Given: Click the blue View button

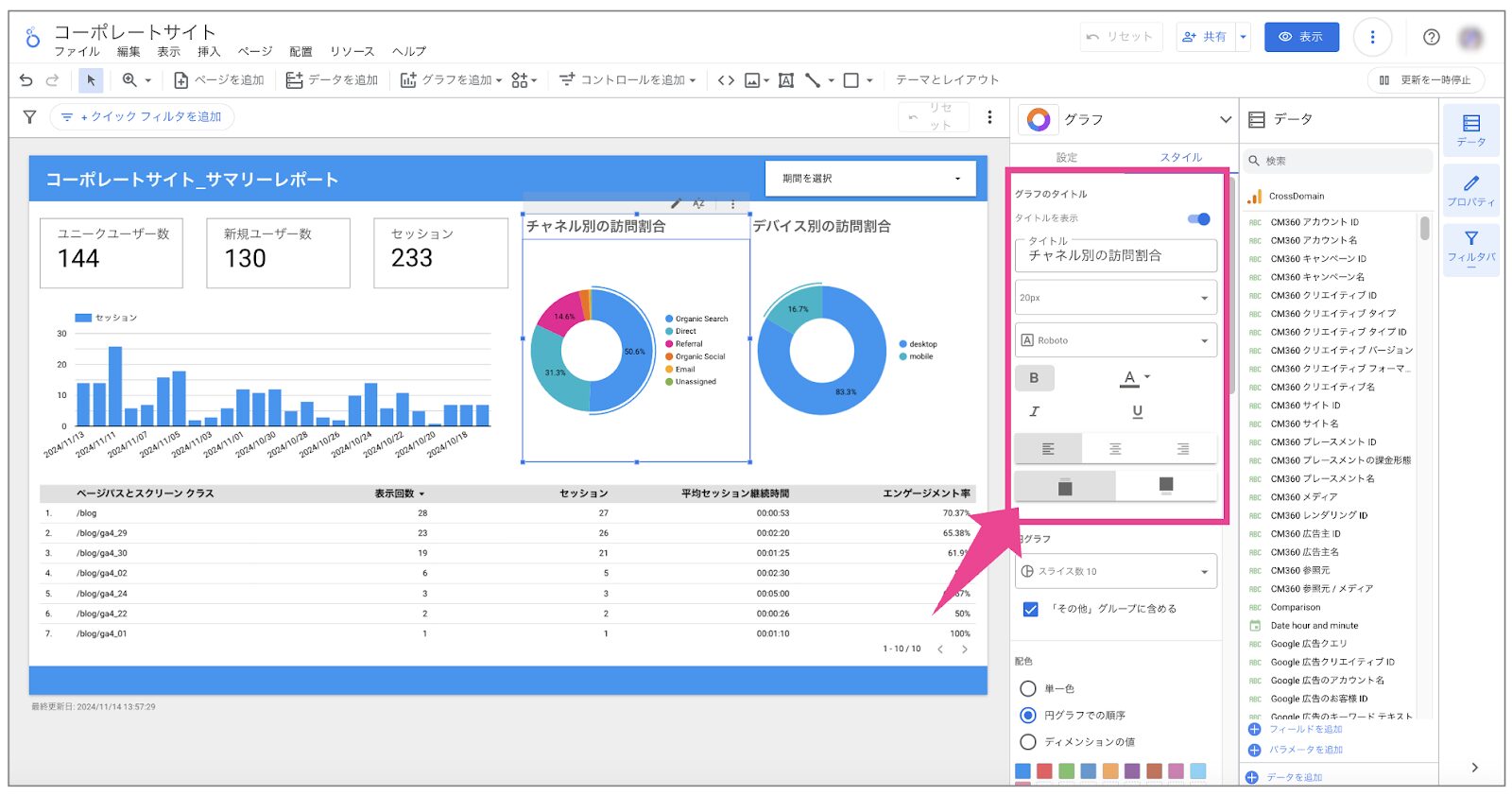Looking at the screenshot, I should pos(1301,37).
